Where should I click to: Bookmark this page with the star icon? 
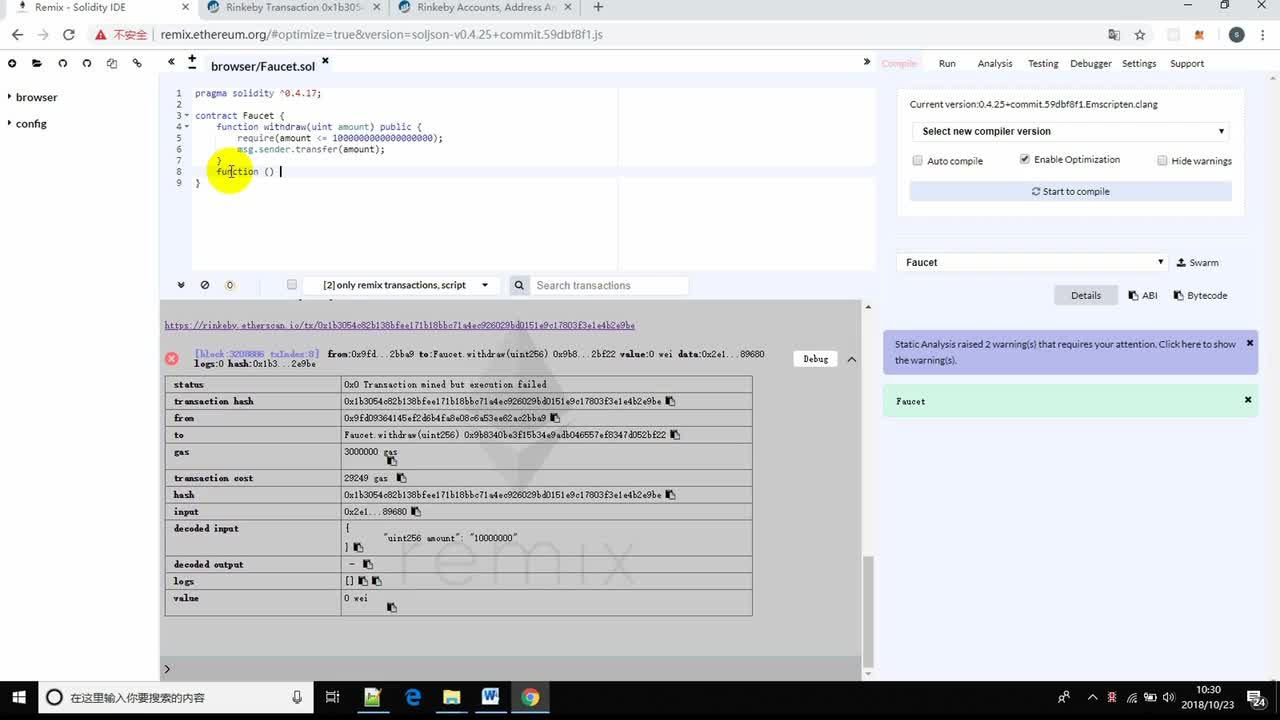[x=1140, y=35]
